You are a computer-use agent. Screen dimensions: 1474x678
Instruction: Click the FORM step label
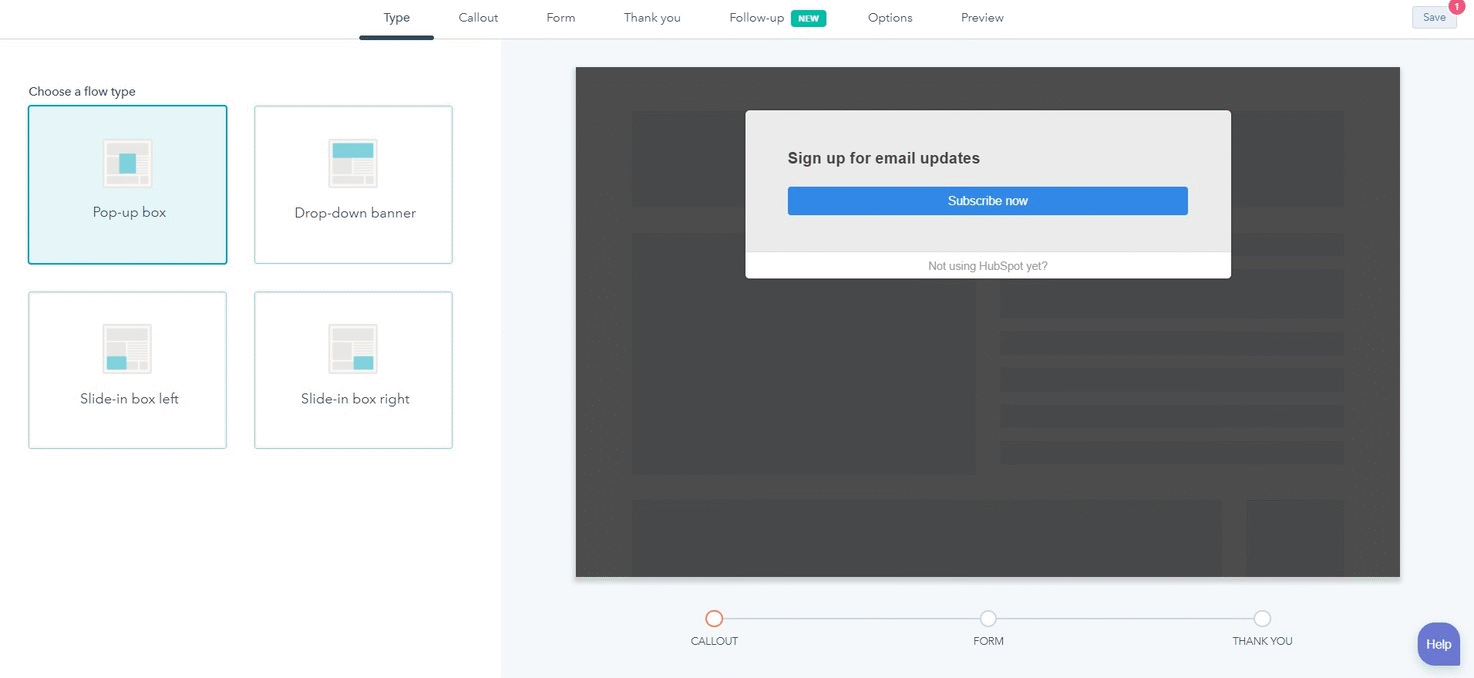click(x=988, y=641)
